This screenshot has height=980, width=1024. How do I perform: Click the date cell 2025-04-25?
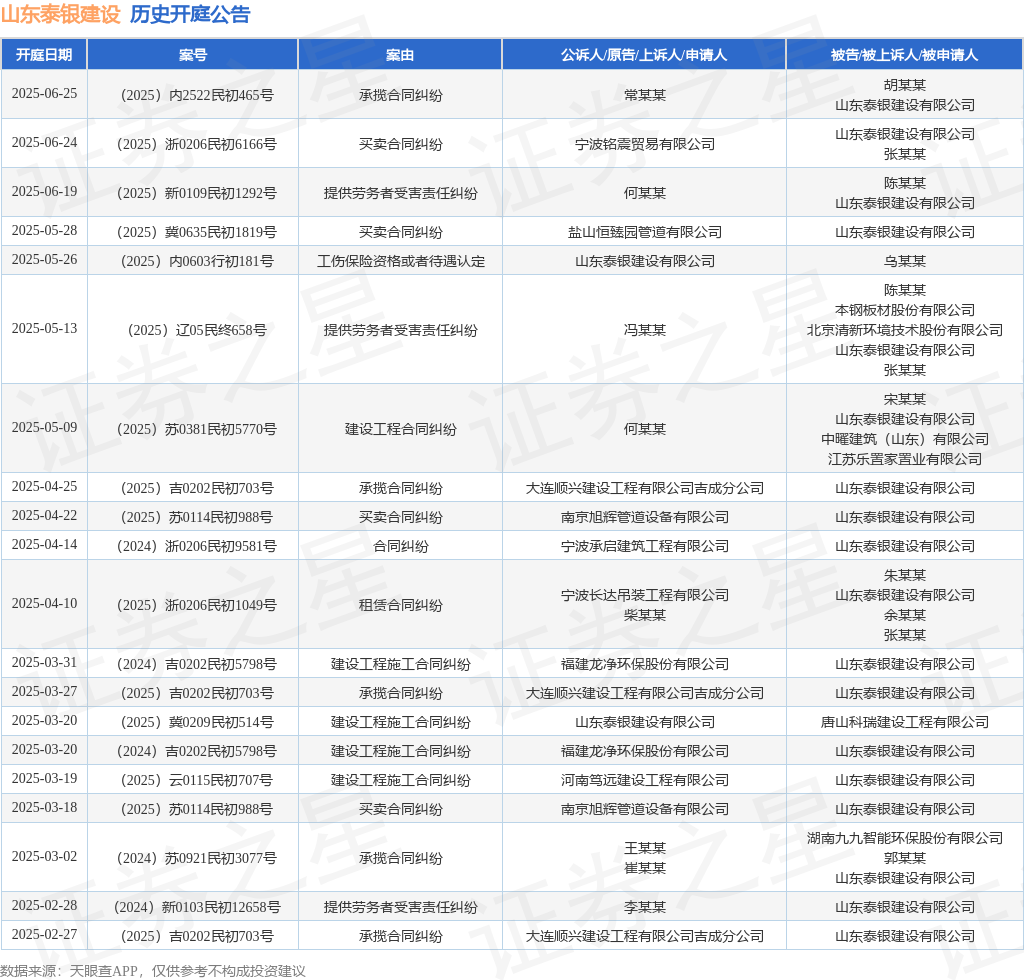pyautogui.click(x=44, y=486)
